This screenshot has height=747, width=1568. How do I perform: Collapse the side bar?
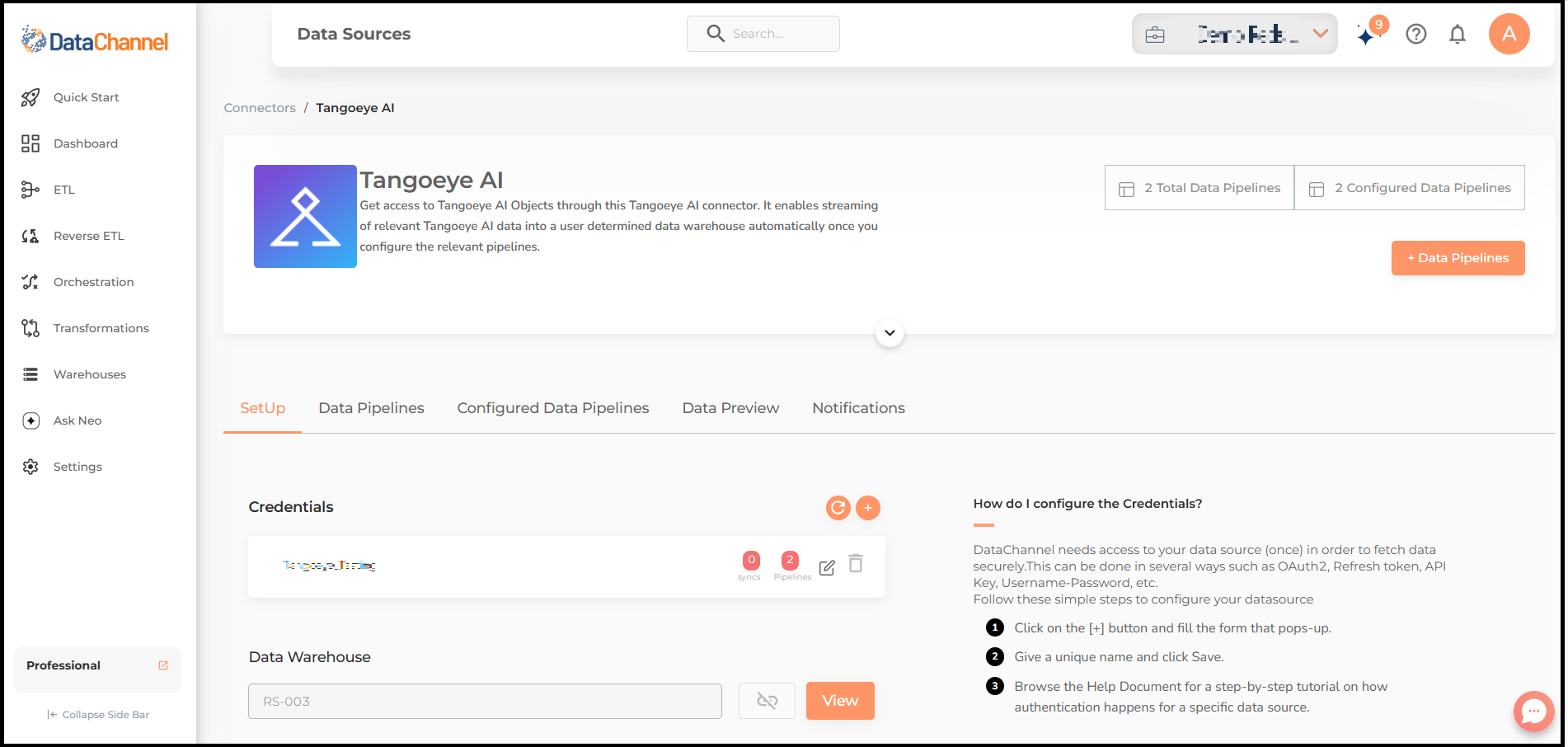coord(98,715)
